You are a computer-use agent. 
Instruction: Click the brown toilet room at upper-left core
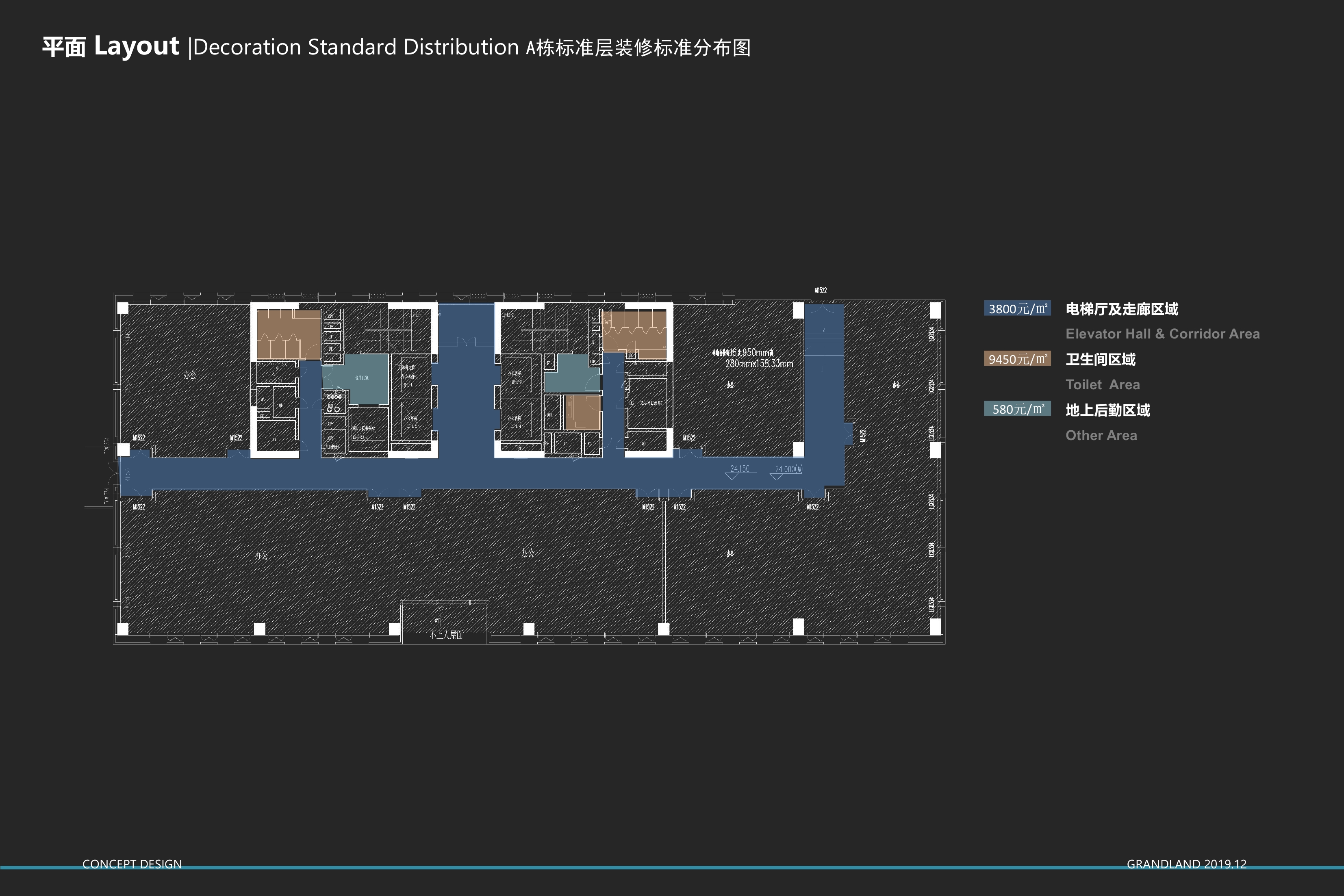287,335
